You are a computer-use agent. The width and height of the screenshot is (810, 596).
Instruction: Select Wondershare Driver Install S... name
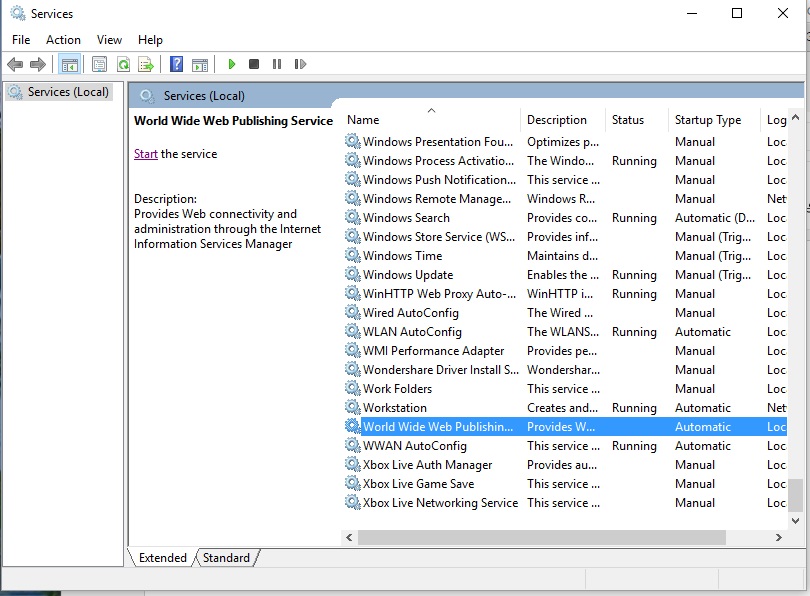[441, 370]
